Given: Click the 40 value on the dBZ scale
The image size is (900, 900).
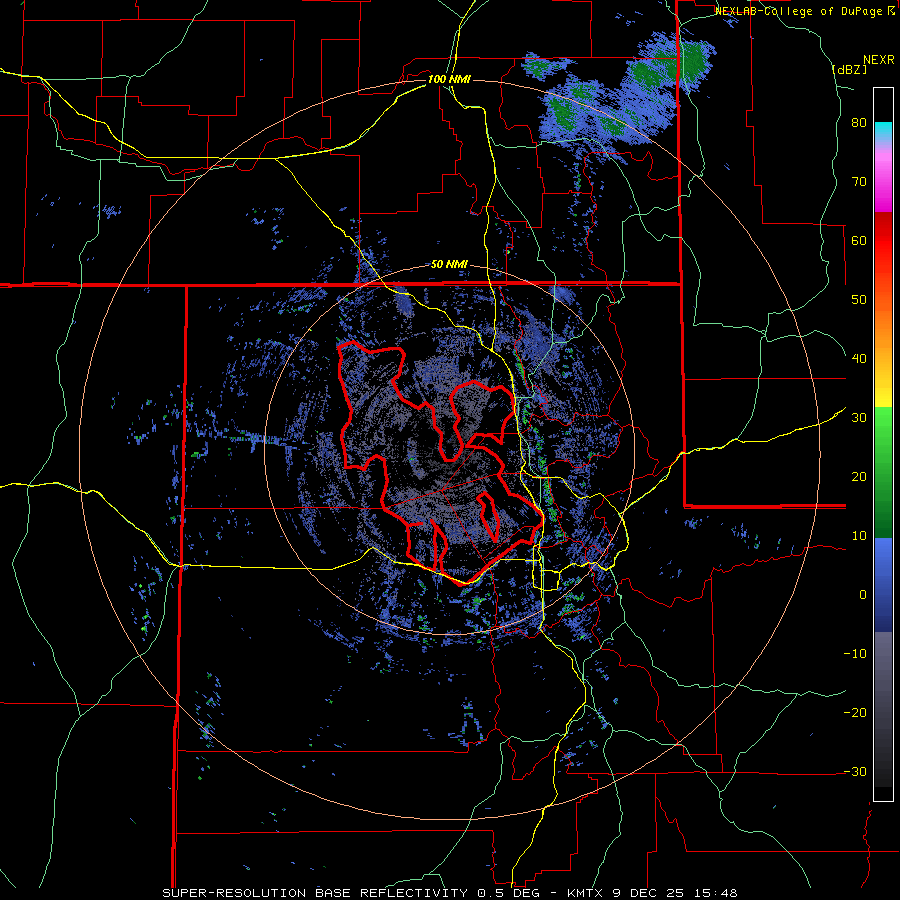Looking at the screenshot, I should (859, 358).
